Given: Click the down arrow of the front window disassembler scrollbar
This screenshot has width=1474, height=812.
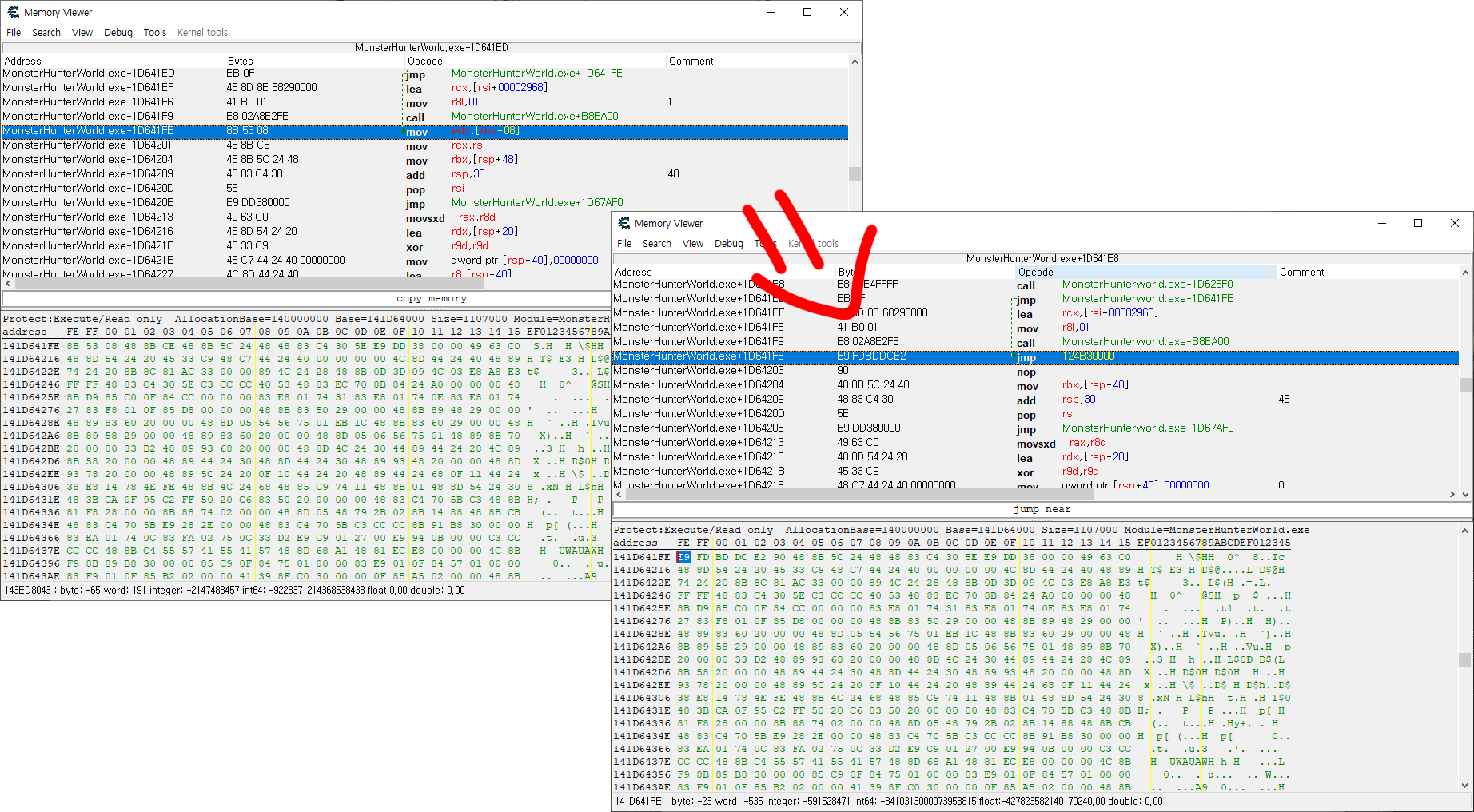Looking at the screenshot, I should click(x=1465, y=494).
